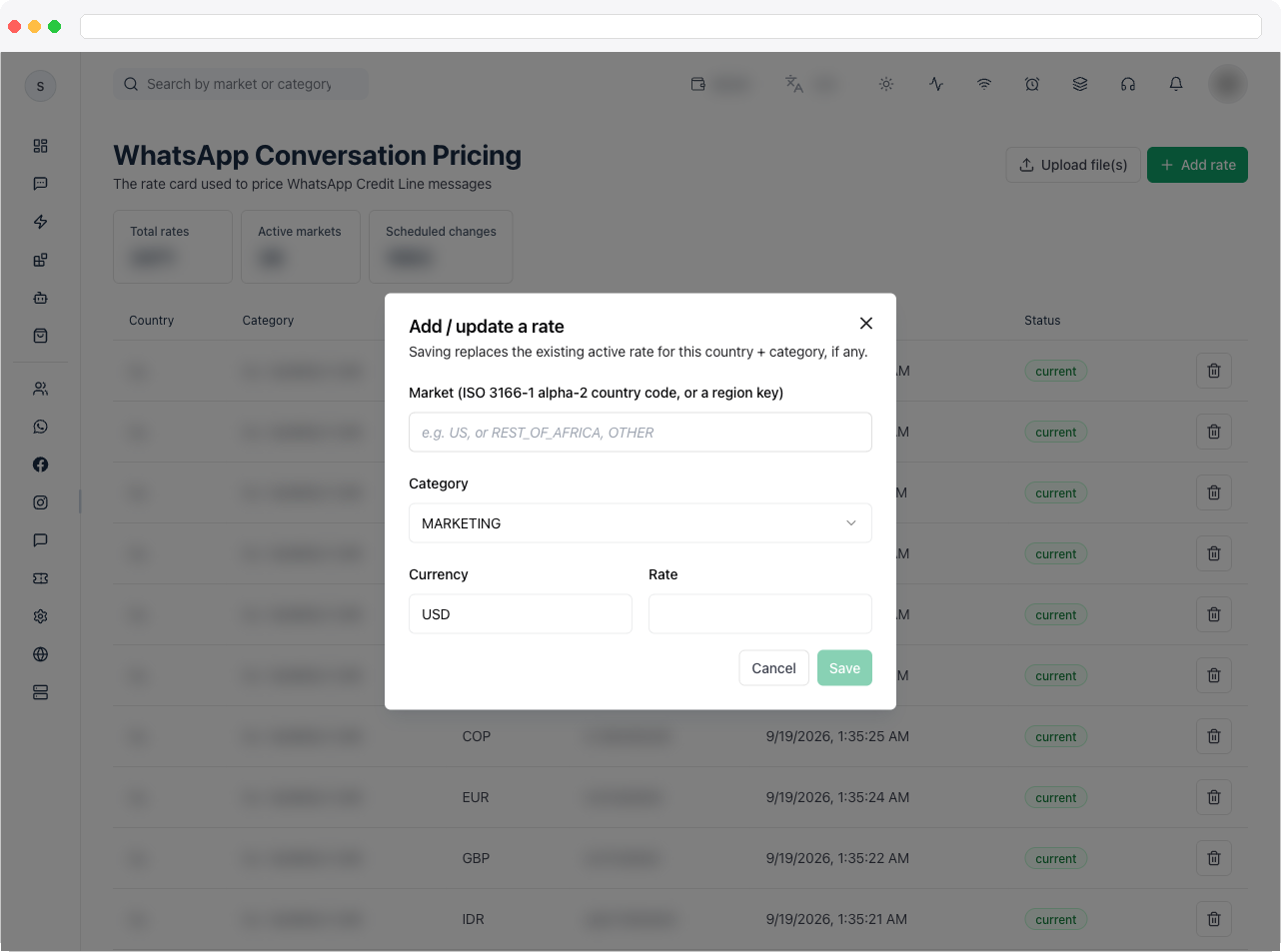
Task: Open the ticket icon in sidebar
Action: (x=40, y=578)
